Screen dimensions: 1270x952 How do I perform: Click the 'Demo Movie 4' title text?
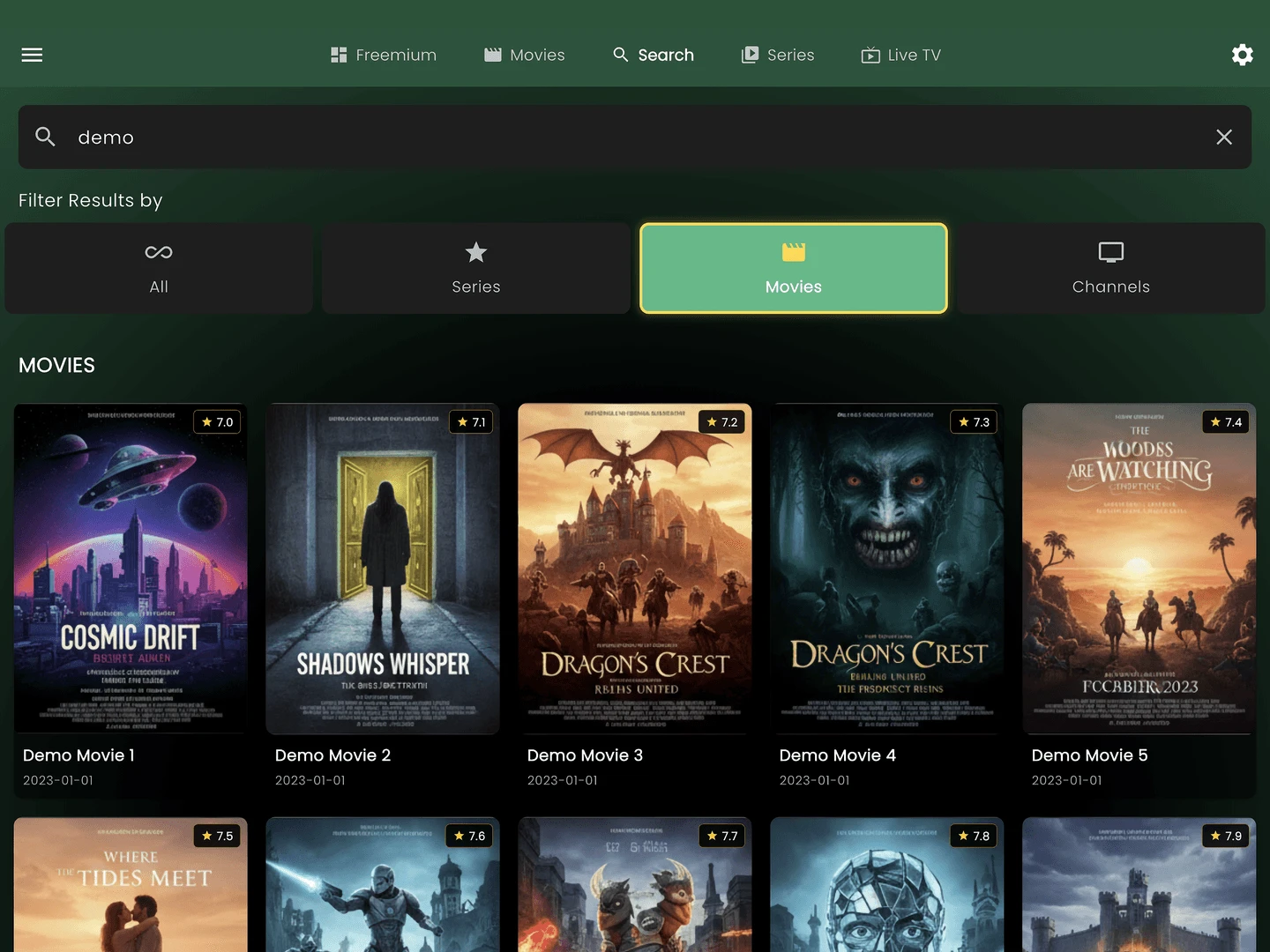point(838,755)
